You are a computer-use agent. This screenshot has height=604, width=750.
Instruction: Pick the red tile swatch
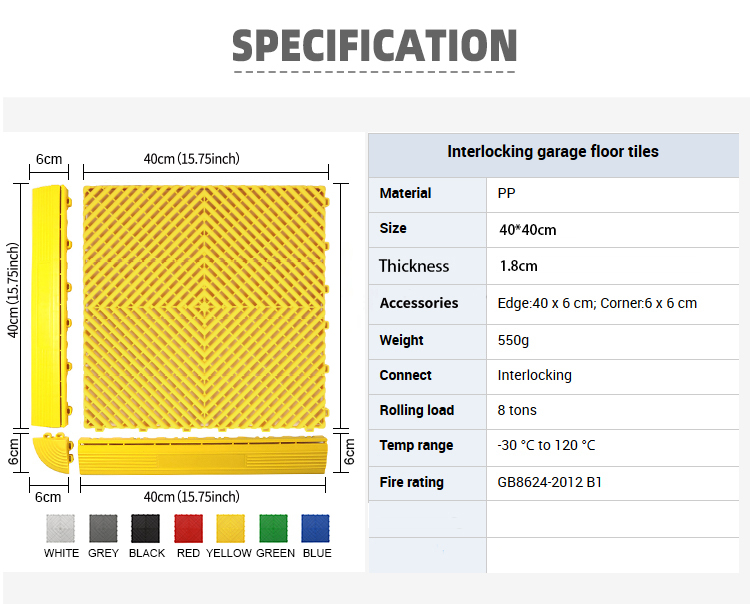[x=188, y=528]
